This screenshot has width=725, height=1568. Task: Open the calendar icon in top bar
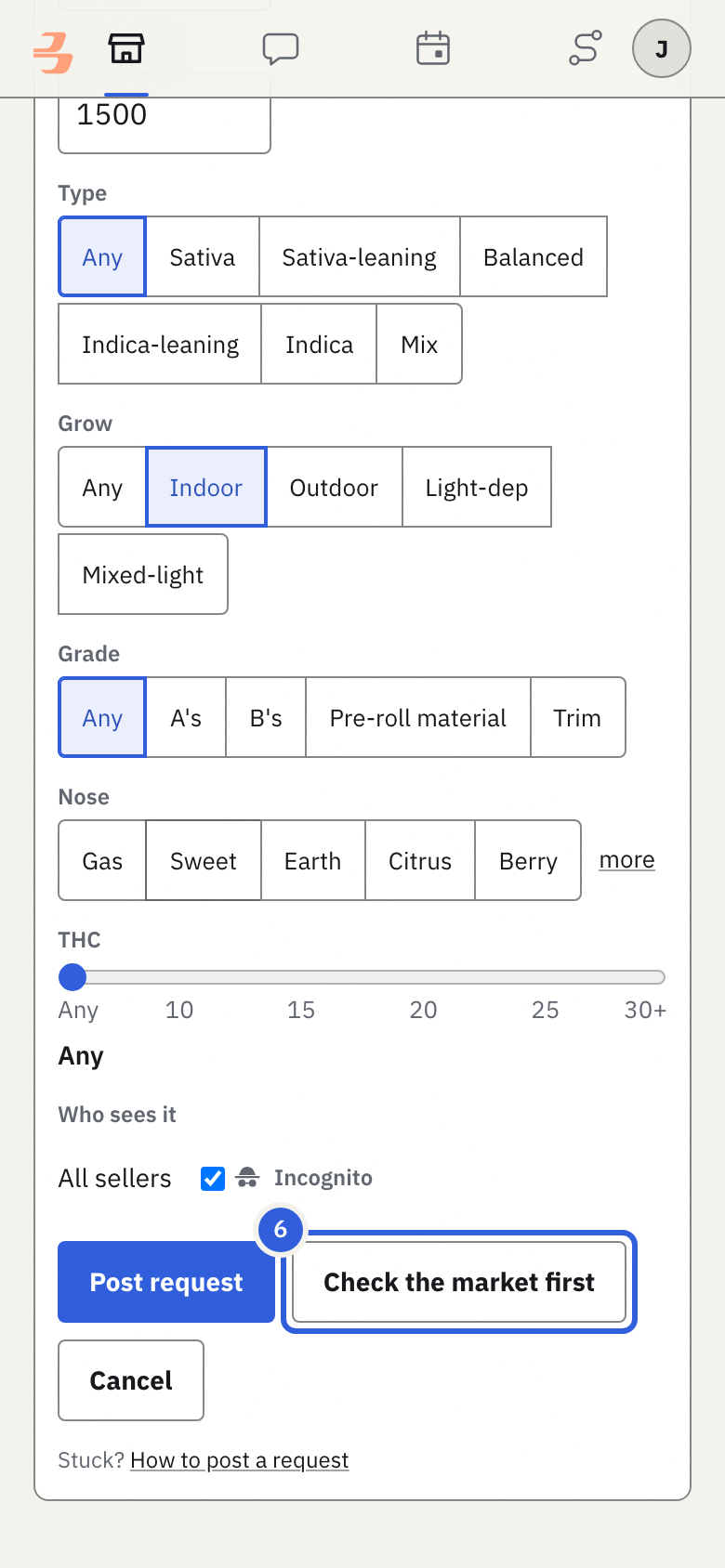click(x=433, y=48)
